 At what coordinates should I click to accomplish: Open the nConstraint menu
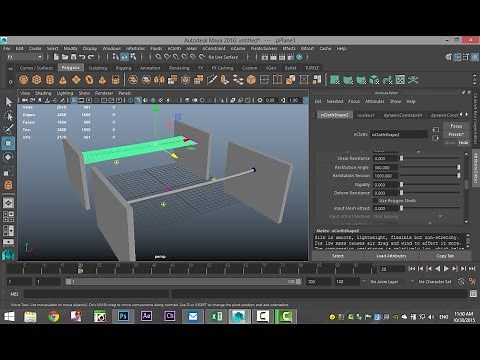point(214,49)
